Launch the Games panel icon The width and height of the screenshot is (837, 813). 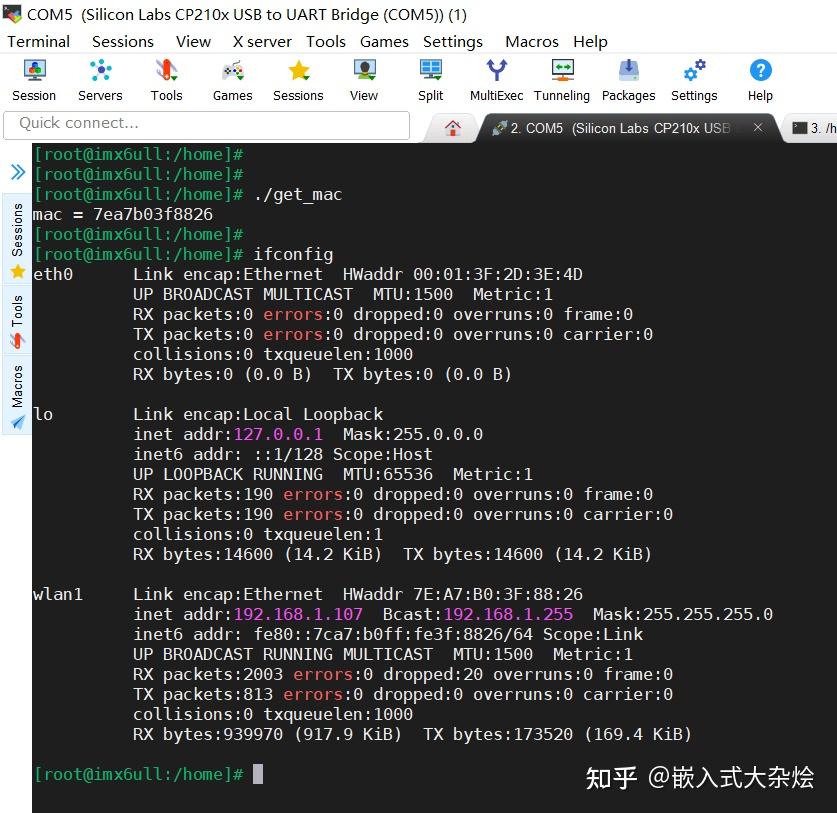(231, 78)
